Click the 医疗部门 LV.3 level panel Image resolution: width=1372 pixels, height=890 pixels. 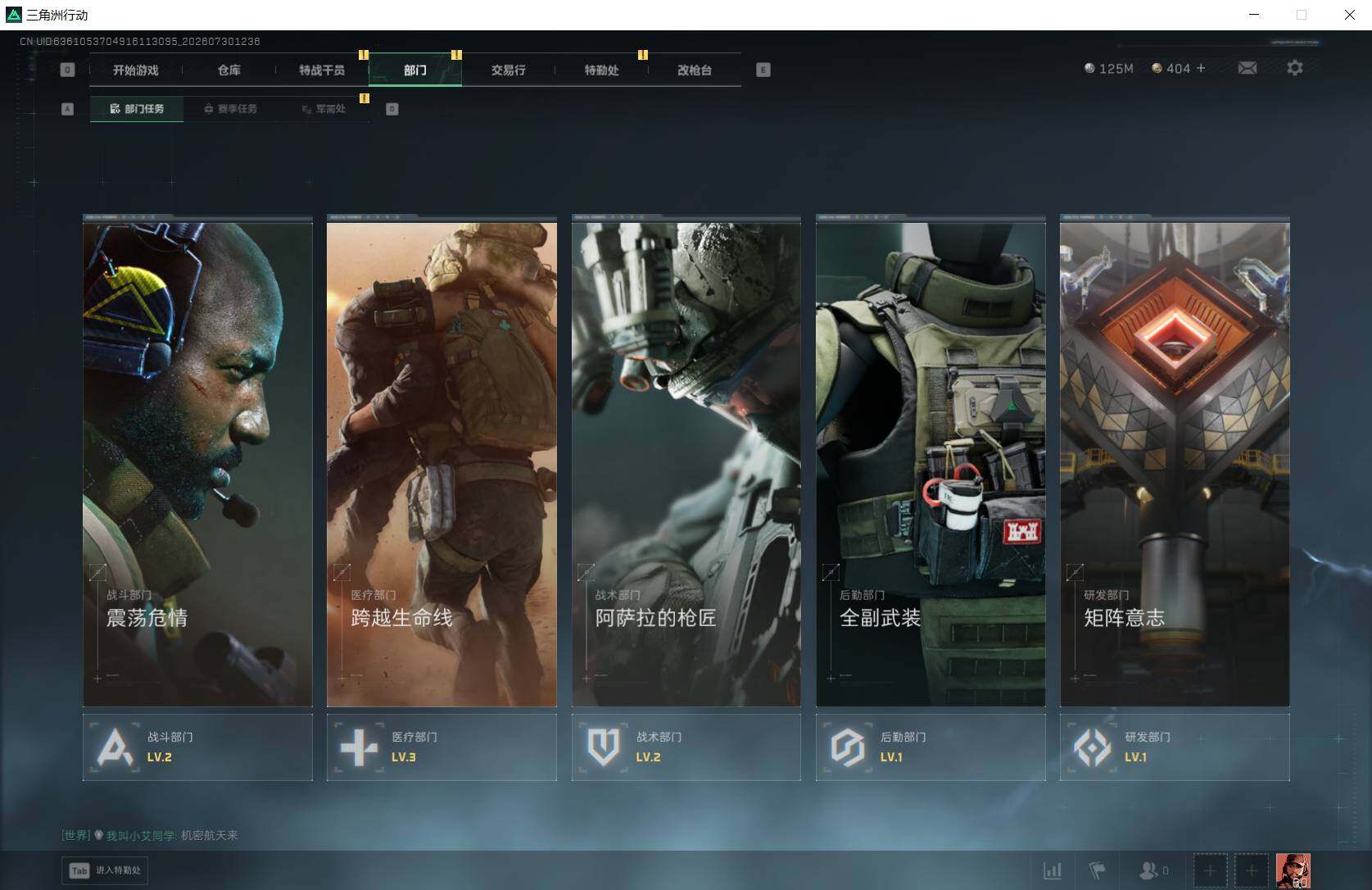[441, 747]
